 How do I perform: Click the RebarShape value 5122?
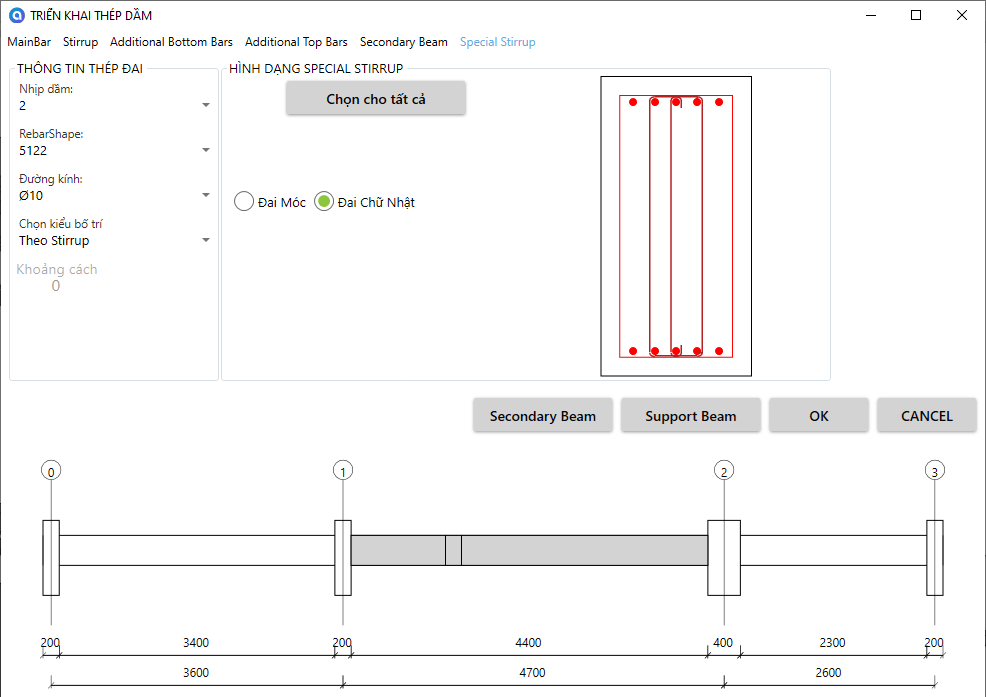33,150
